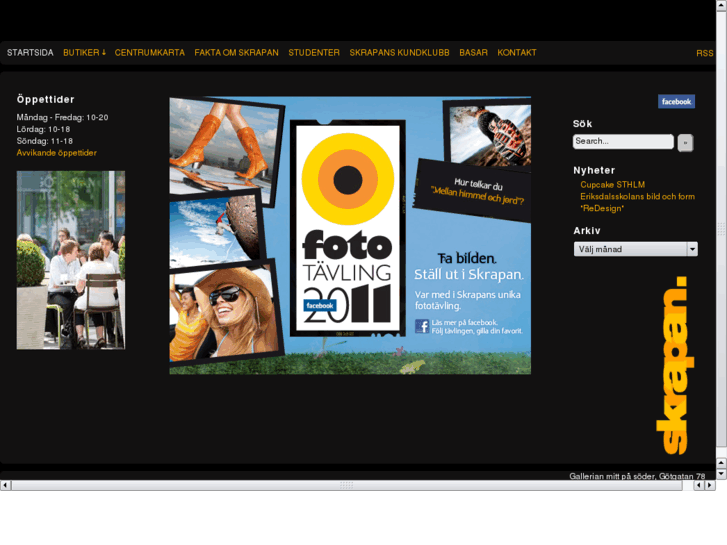Click the vertical scrollbar track
Screen dimensions: 727x545
pyautogui.click(x=721, y=229)
